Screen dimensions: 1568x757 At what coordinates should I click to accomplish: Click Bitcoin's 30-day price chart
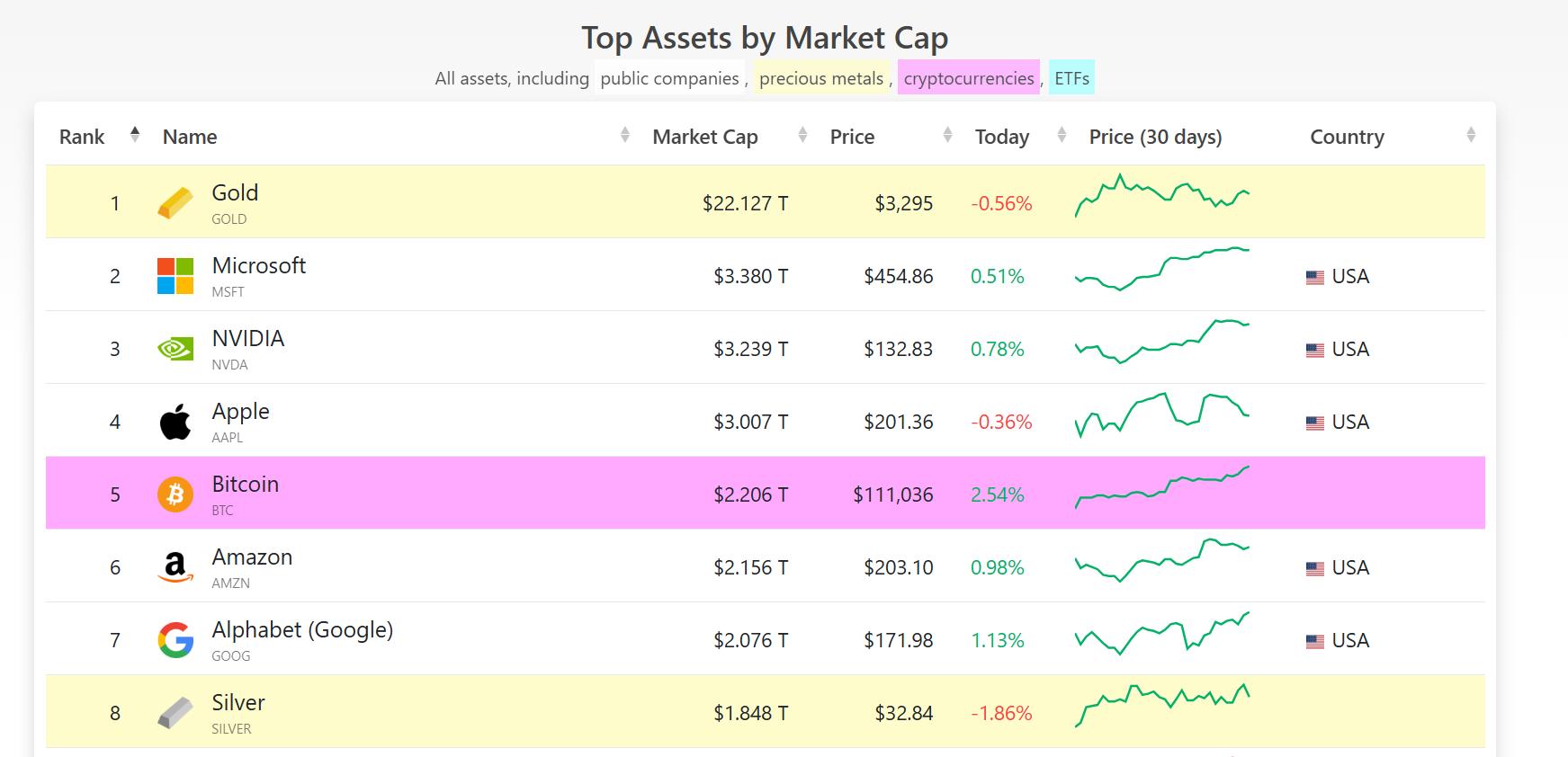(1162, 487)
